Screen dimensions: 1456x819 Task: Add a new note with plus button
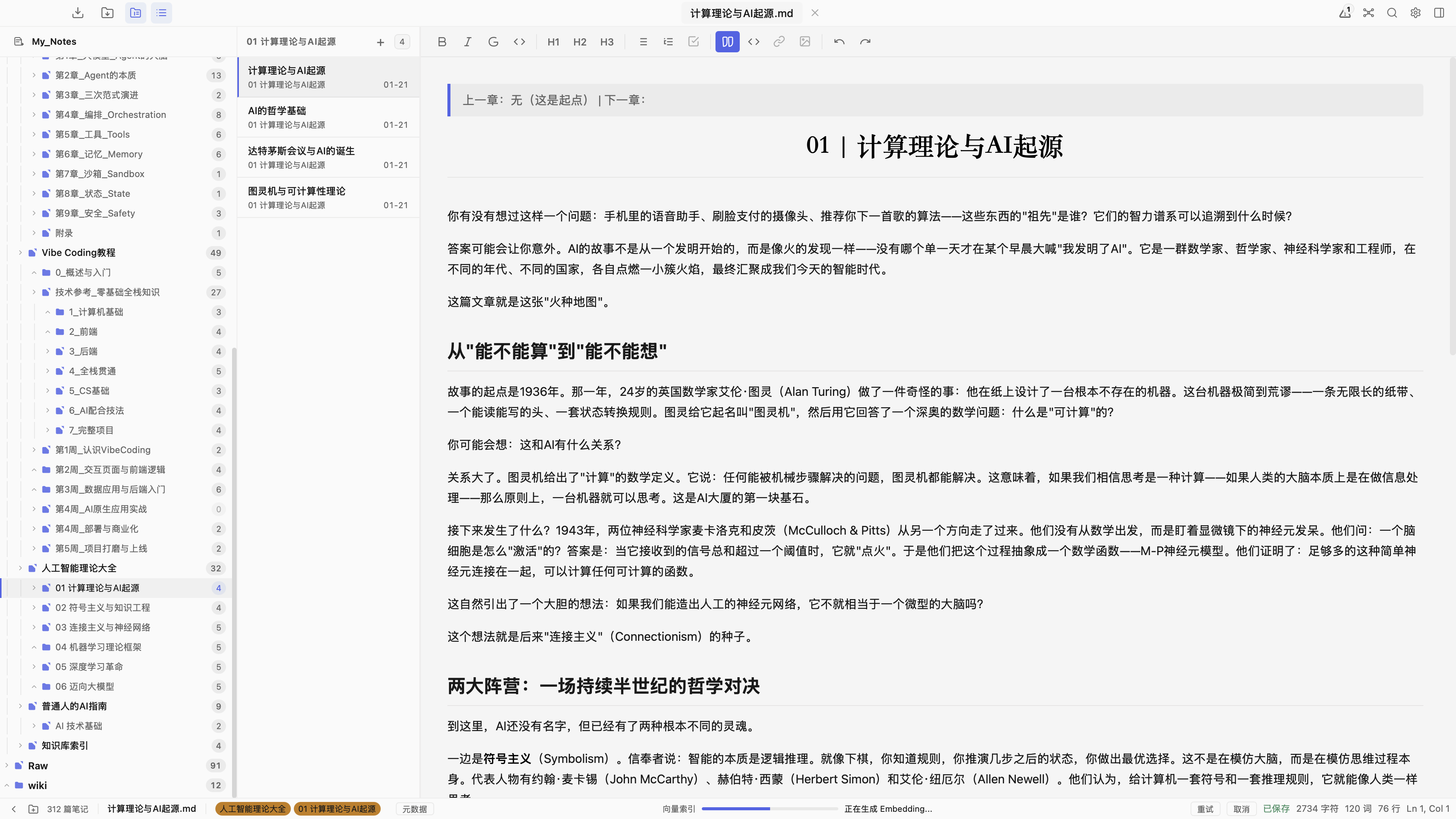(380, 42)
